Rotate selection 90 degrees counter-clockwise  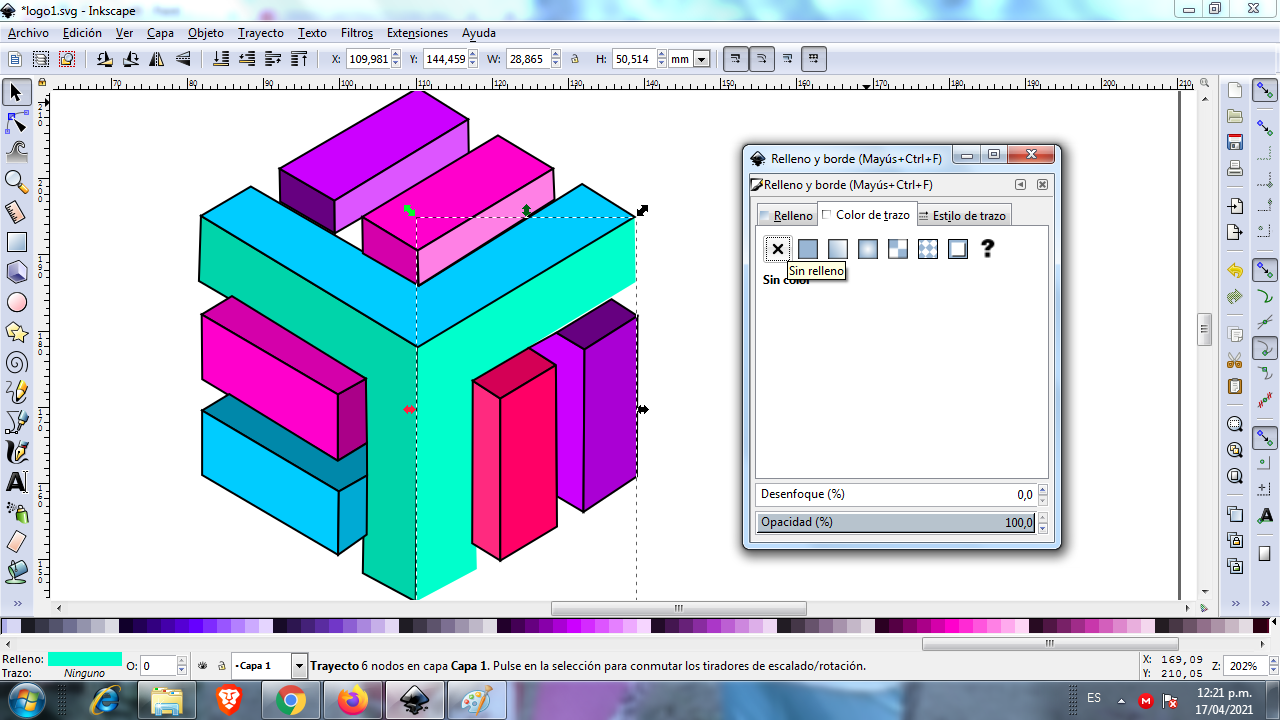pyautogui.click(x=105, y=59)
